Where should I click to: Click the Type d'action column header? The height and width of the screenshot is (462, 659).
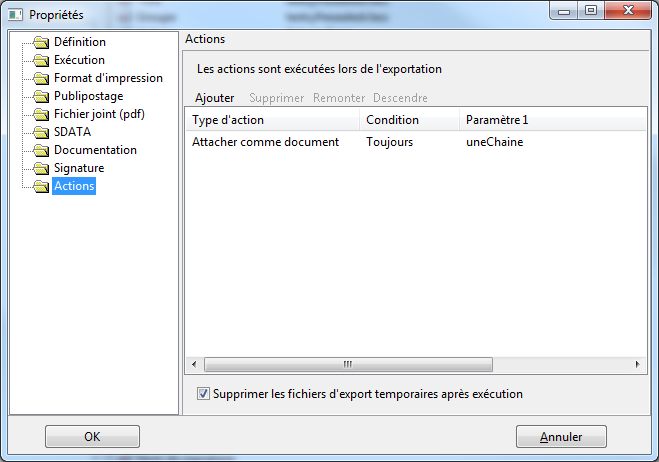coord(273,120)
